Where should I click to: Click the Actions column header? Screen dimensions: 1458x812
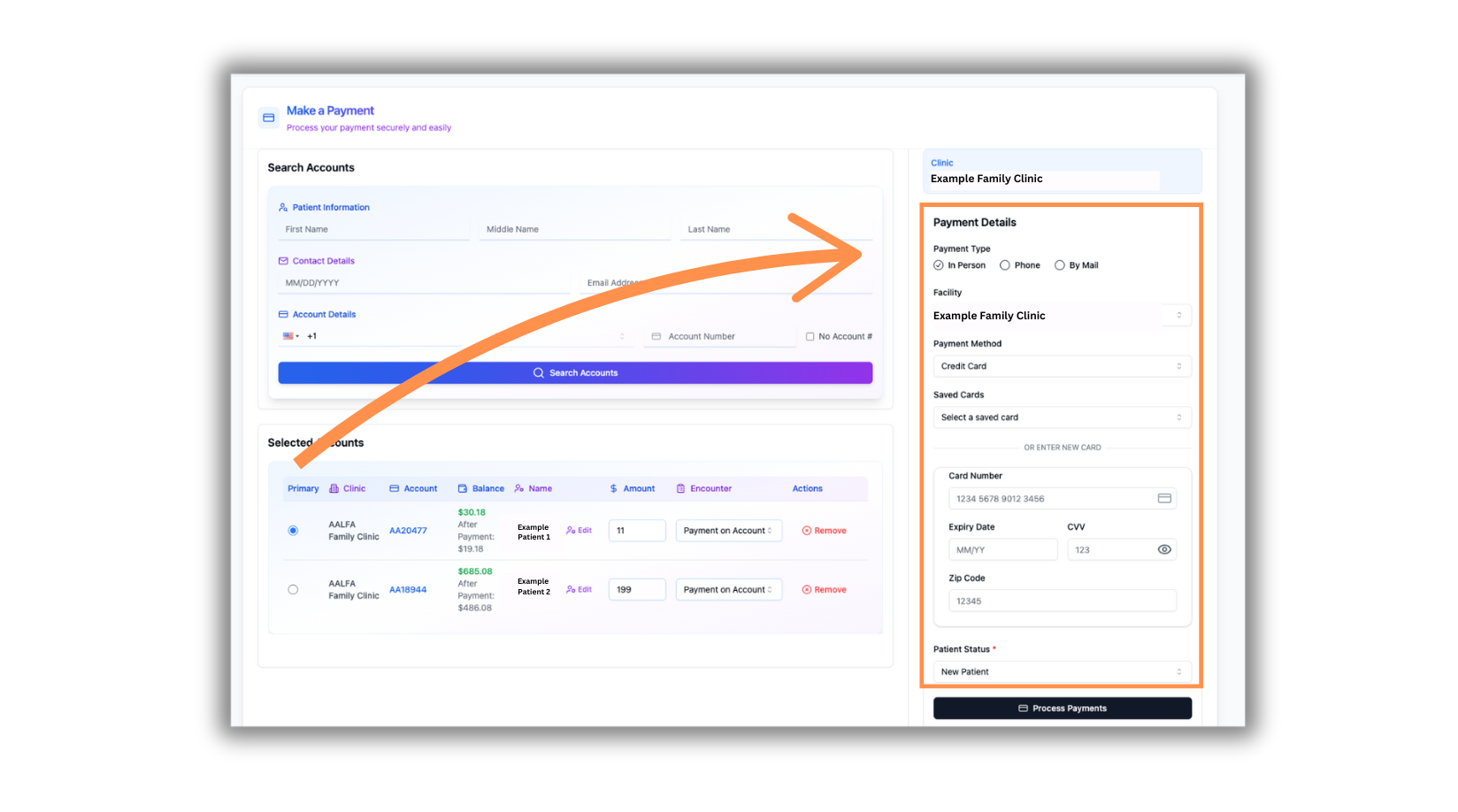(808, 488)
